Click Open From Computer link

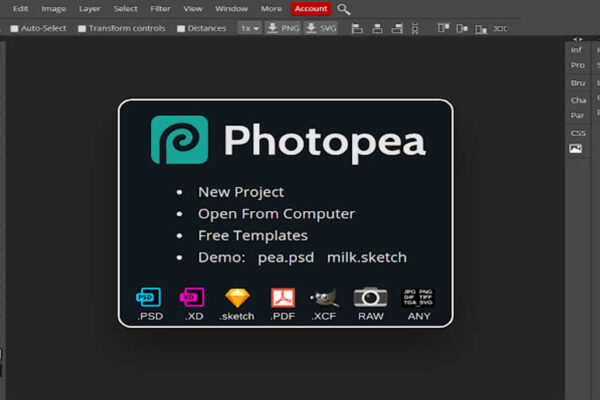pos(277,214)
